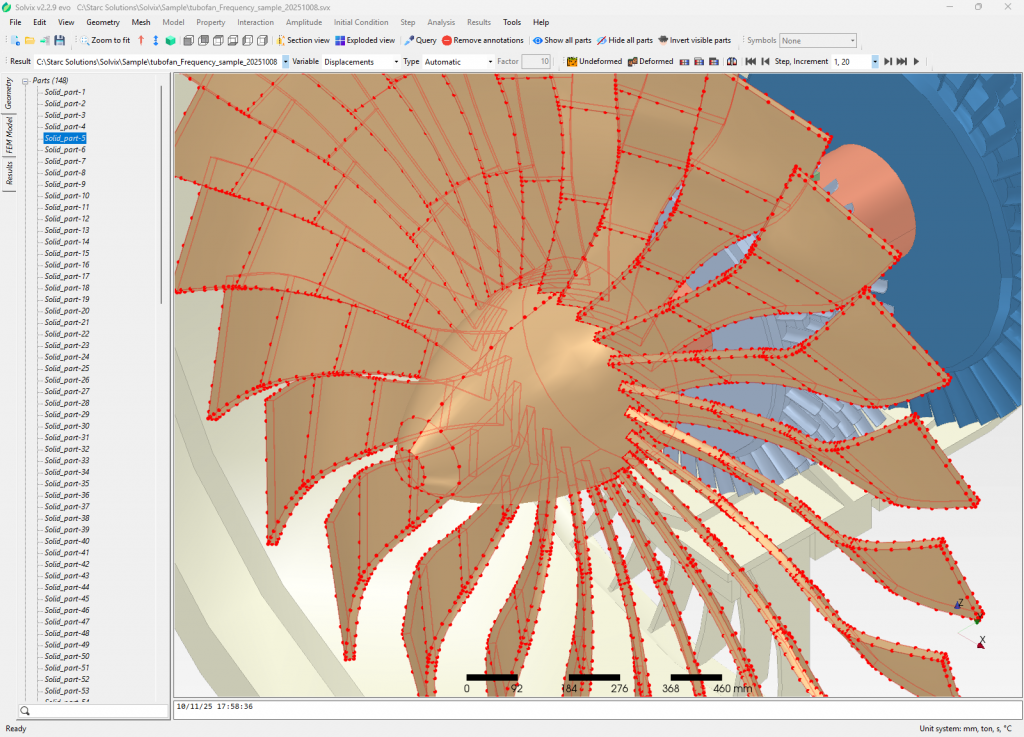Switch to the Undeformed display mode
1024x737 pixels.
pos(594,61)
